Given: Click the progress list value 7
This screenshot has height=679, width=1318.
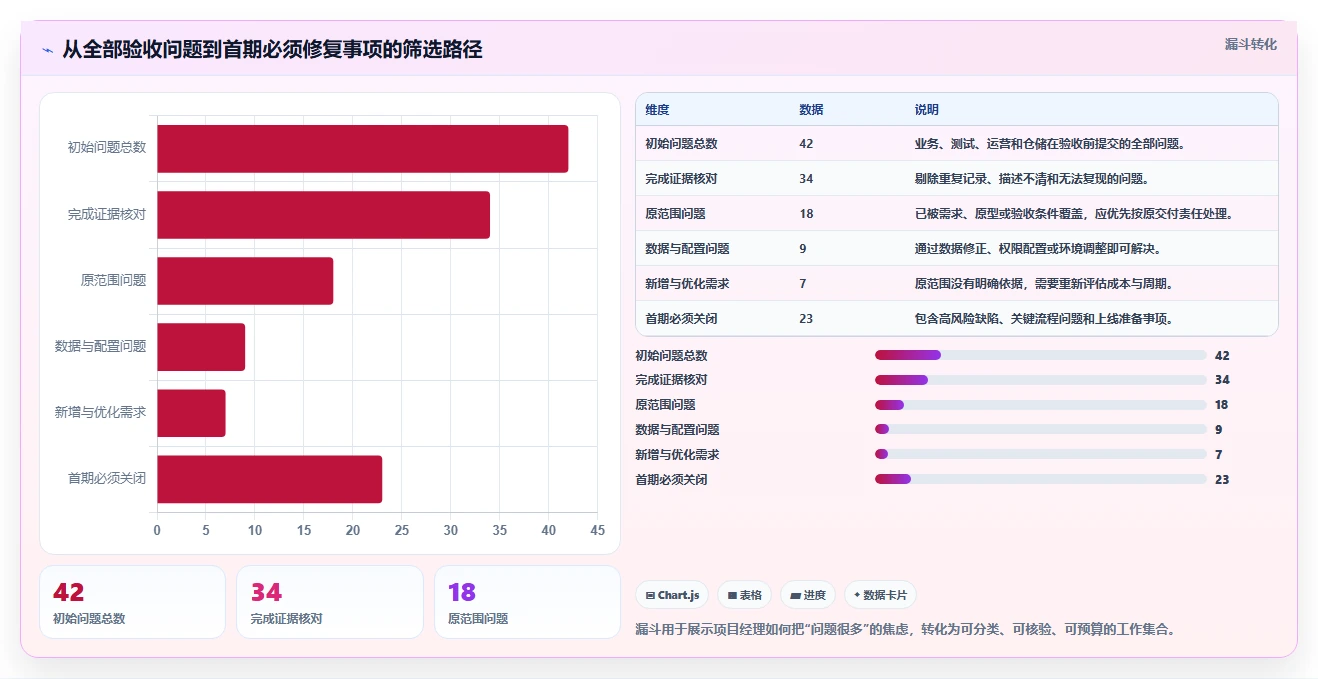Looking at the screenshot, I should 1218,455.
